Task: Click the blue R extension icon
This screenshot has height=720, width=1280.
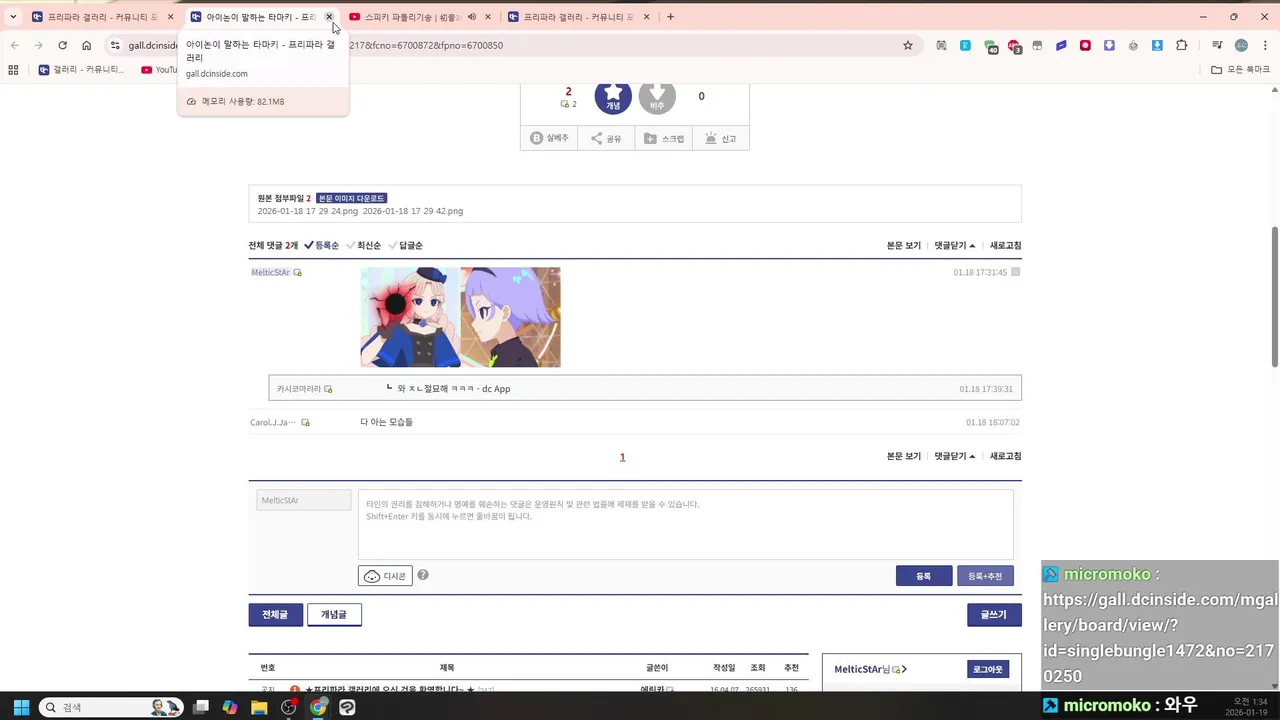Action: point(965,45)
